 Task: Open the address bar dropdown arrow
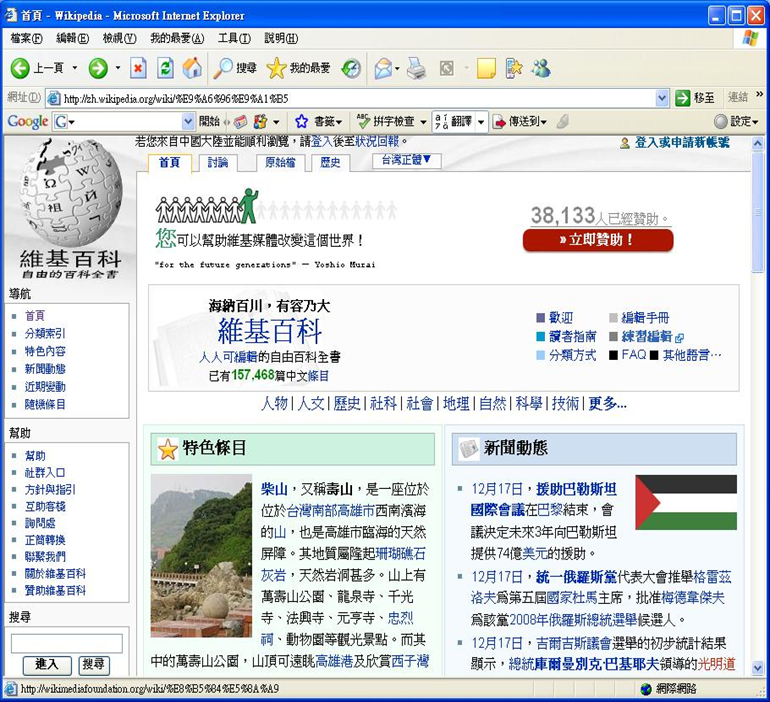pyautogui.click(x=662, y=98)
